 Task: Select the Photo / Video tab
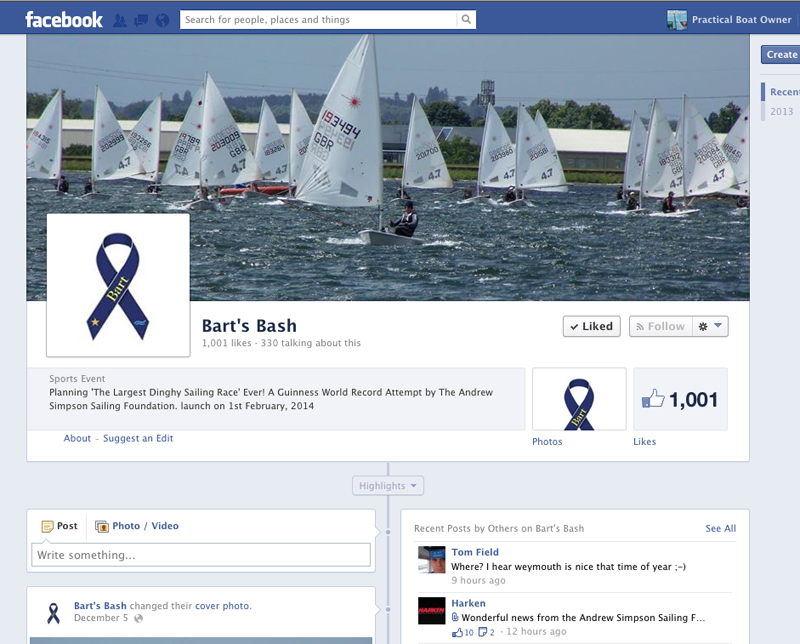tap(137, 526)
